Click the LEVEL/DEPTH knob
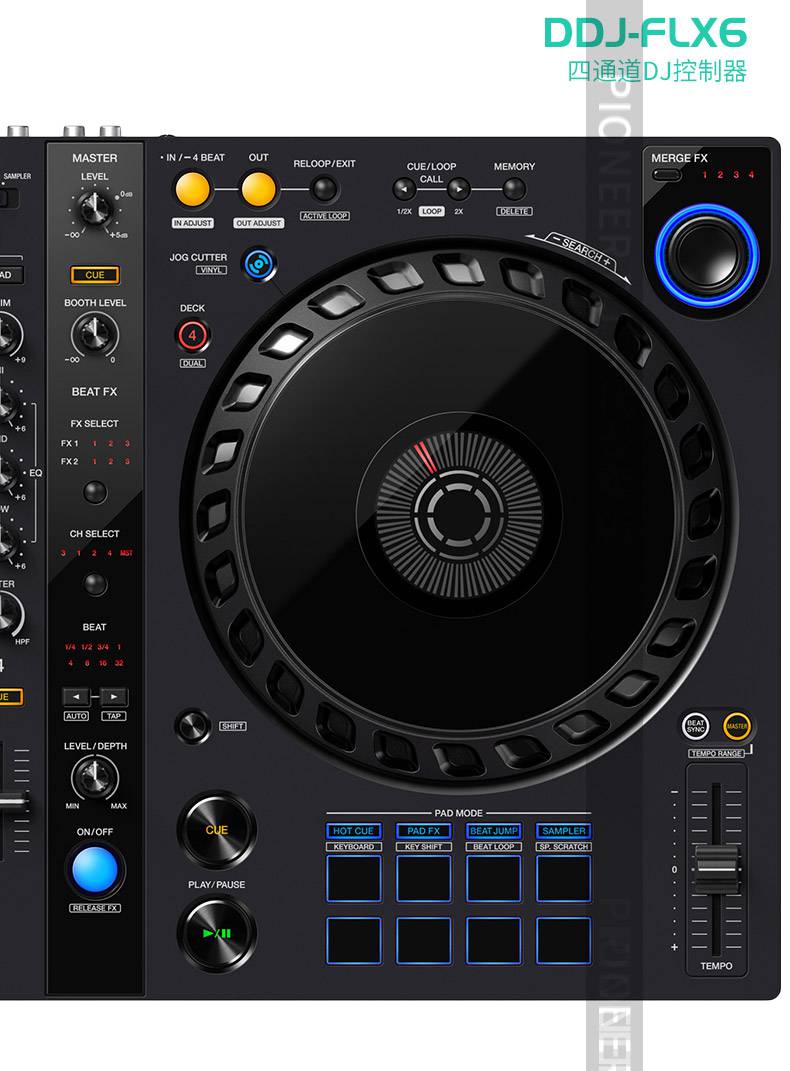790x1071 pixels. point(94,777)
